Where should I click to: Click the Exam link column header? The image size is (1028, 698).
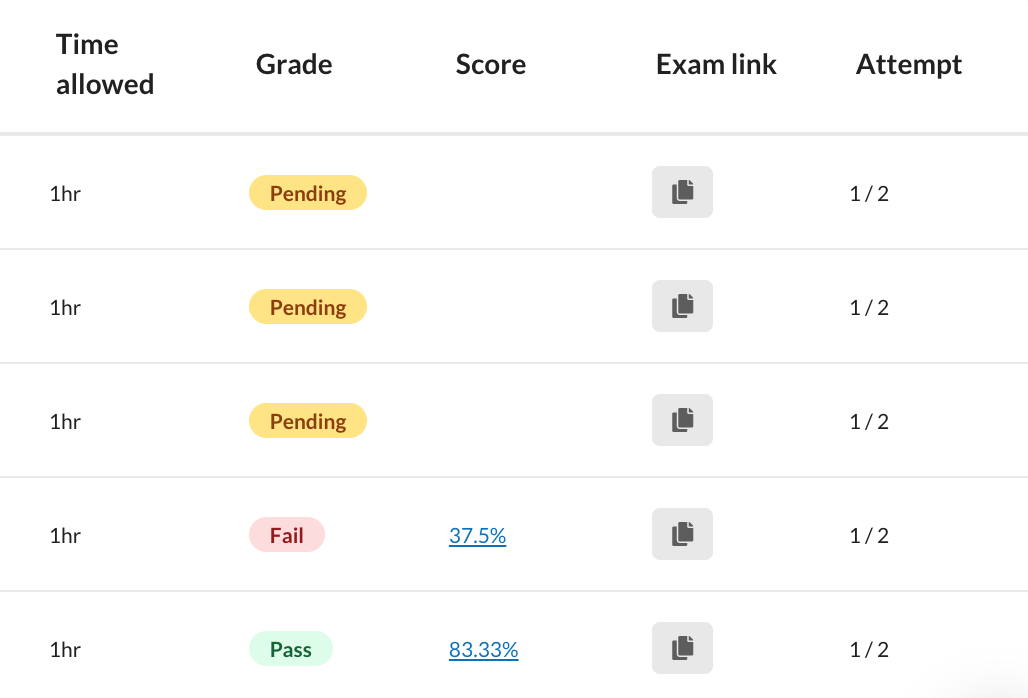pyautogui.click(x=716, y=64)
